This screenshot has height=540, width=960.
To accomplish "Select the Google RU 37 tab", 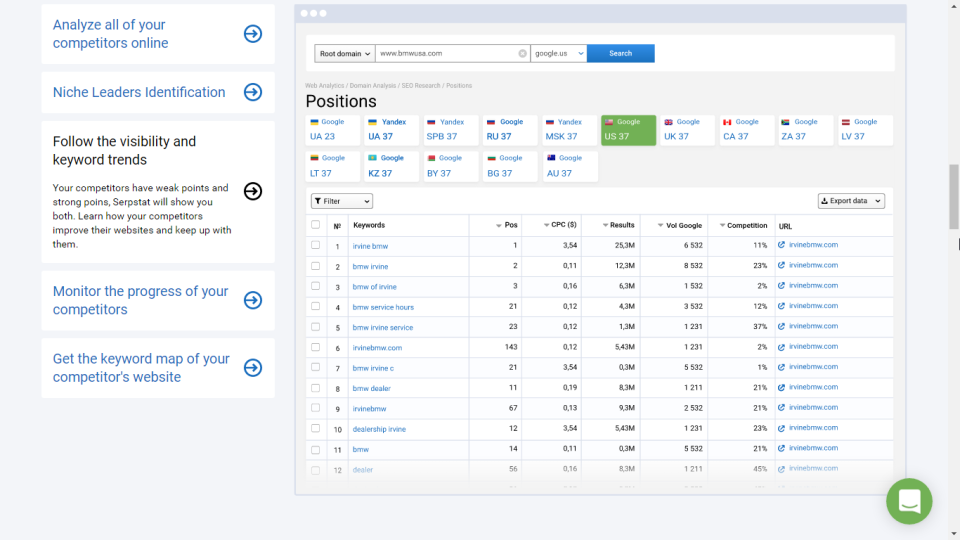I will 509,130.
